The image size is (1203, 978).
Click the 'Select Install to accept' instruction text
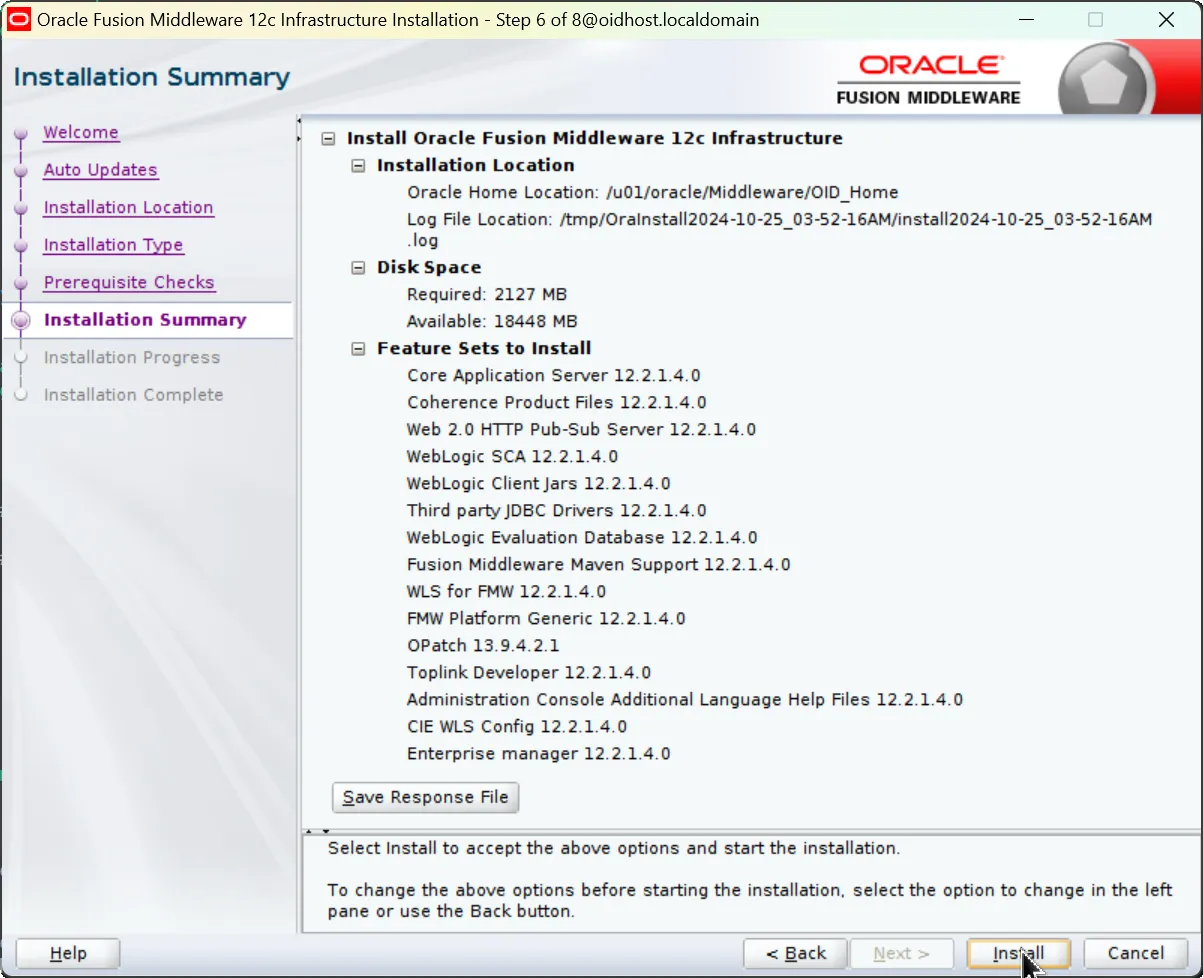click(614, 848)
